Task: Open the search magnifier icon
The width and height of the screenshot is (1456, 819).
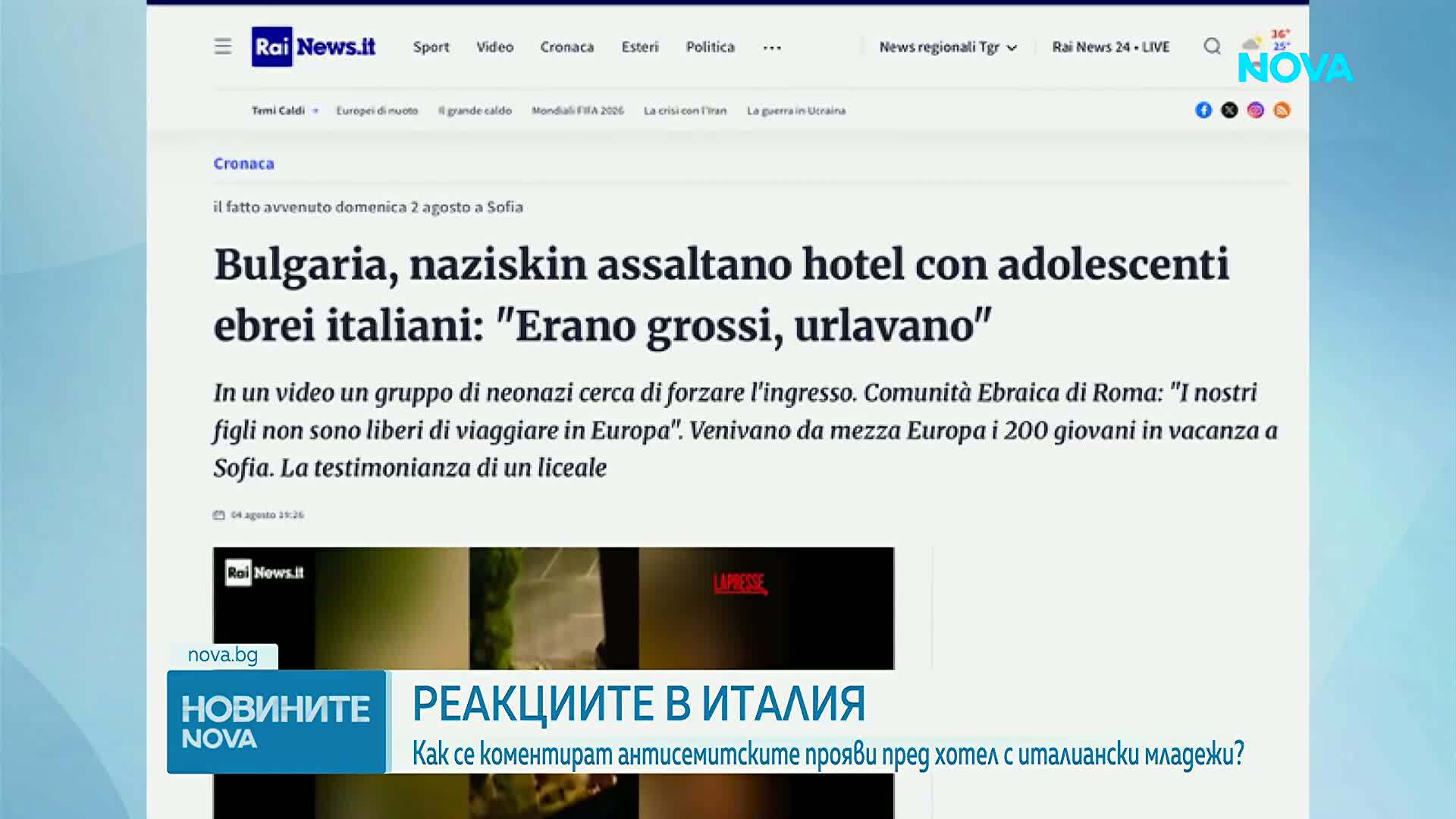Action: click(1212, 46)
